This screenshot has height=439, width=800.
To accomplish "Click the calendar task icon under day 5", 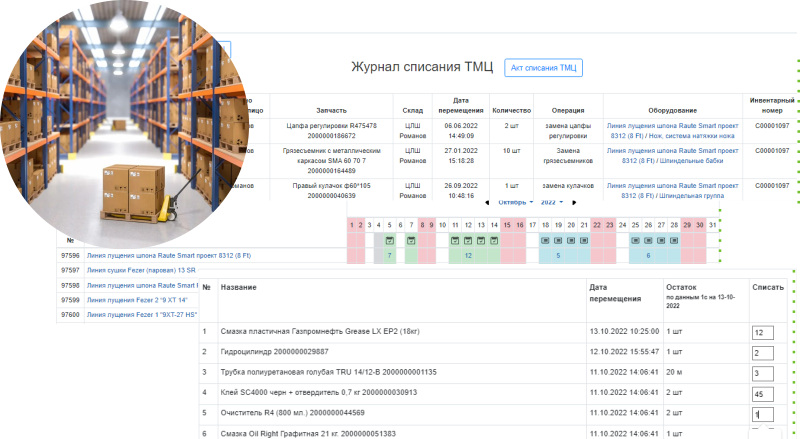I will click(x=389, y=241).
